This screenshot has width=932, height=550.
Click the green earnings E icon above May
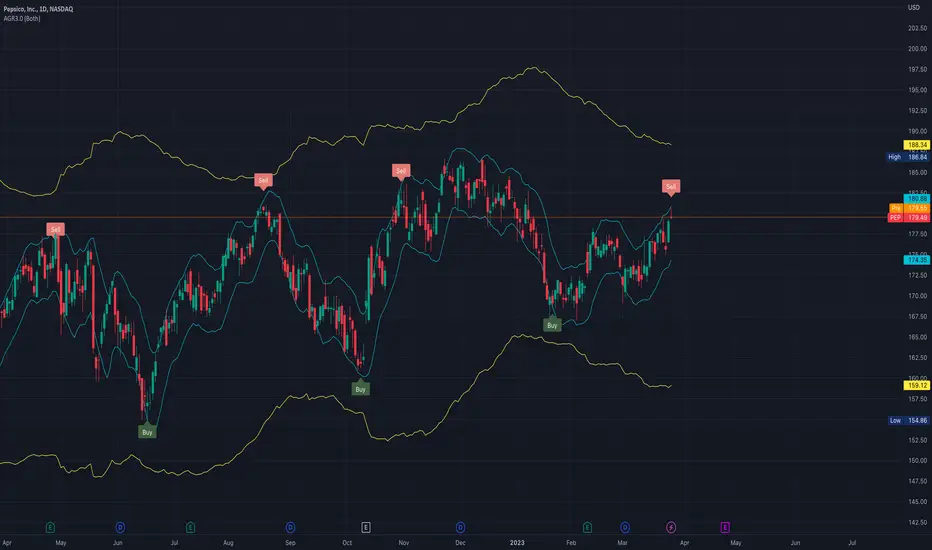[x=50, y=527]
